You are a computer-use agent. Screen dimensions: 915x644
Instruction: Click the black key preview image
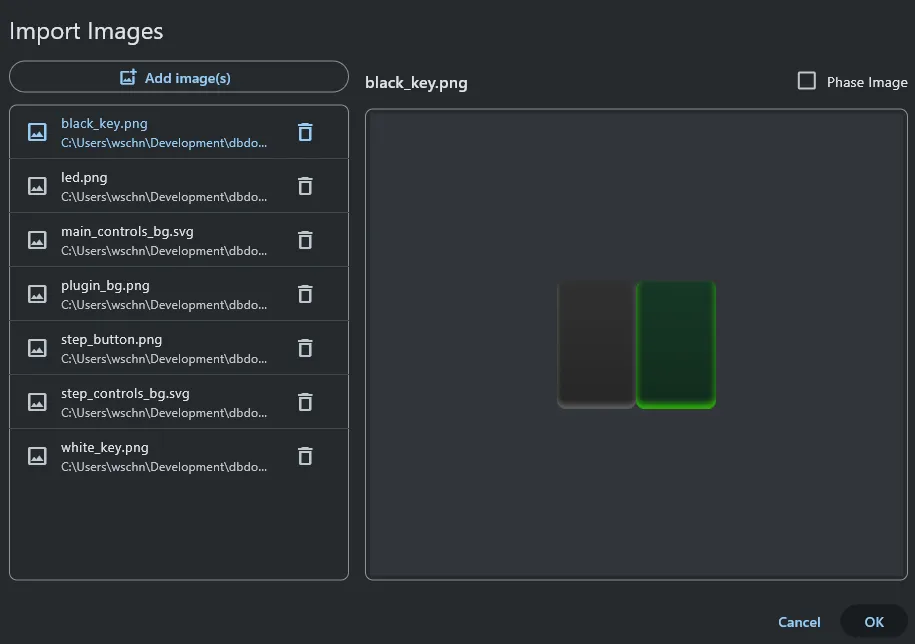click(x=636, y=345)
